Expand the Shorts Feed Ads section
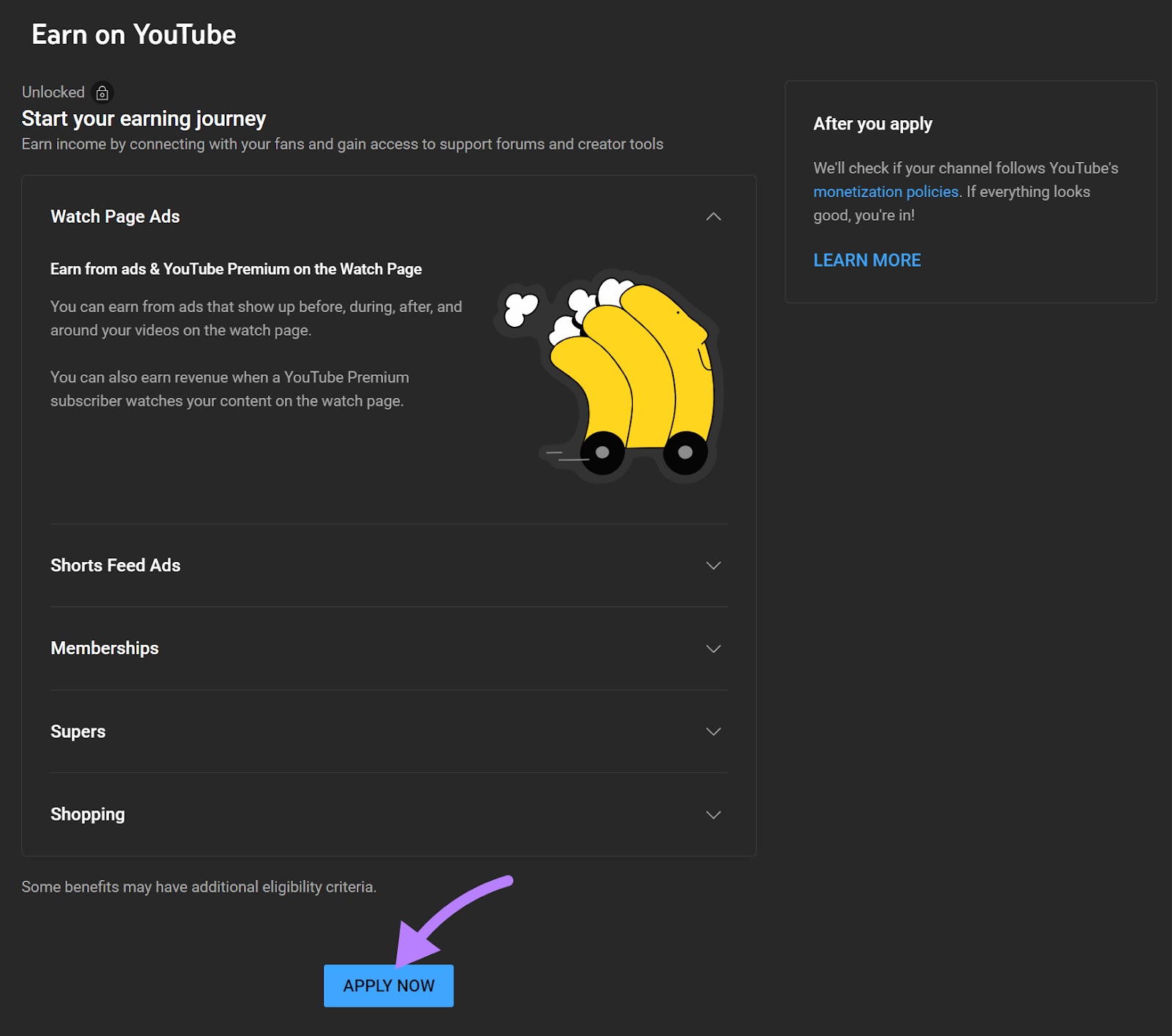Image resolution: width=1172 pixels, height=1036 pixels. point(713,566)
